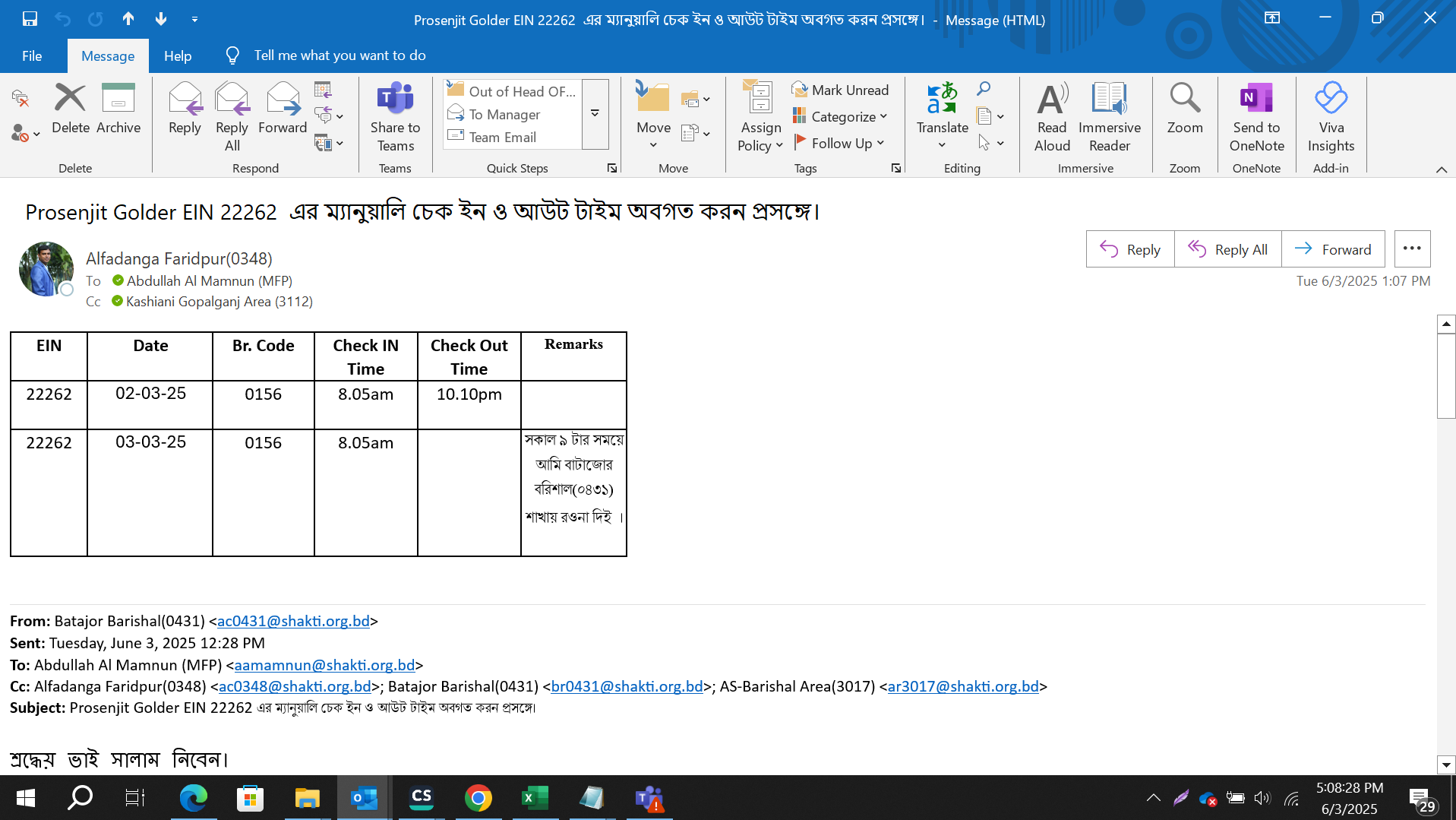Open the Related dropdown in Editing group
The image size is (1456, 820).
pyautogui.click(x=990, y=116)
